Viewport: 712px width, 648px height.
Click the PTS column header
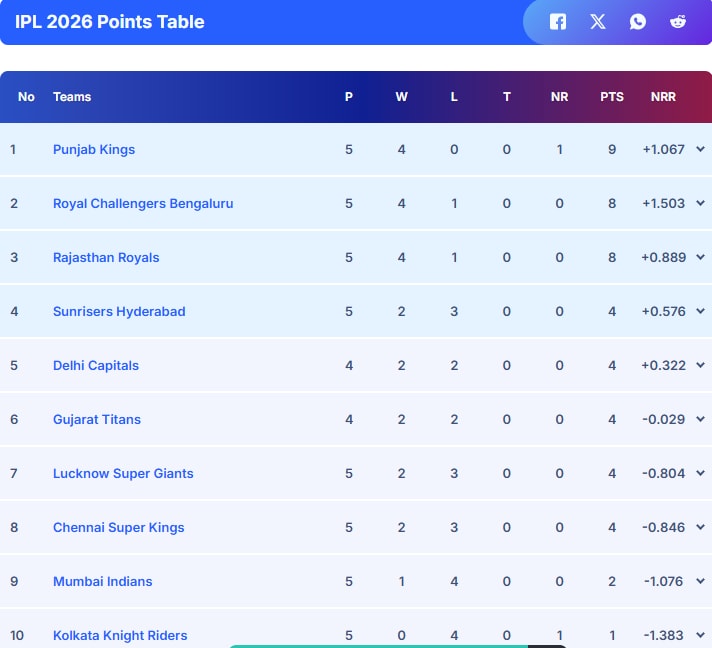pos(612,97)
